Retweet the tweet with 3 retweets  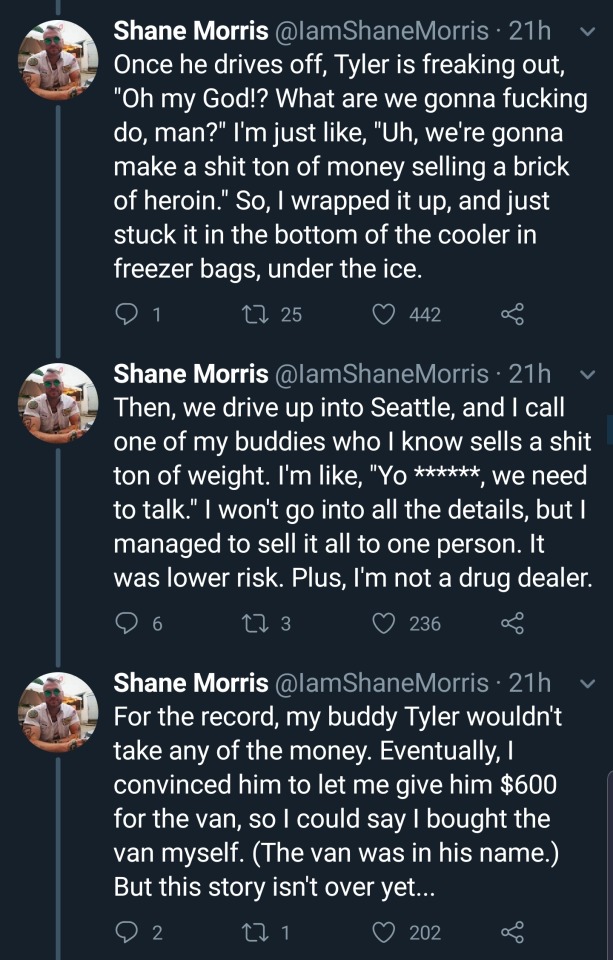(x=256, y=624)
